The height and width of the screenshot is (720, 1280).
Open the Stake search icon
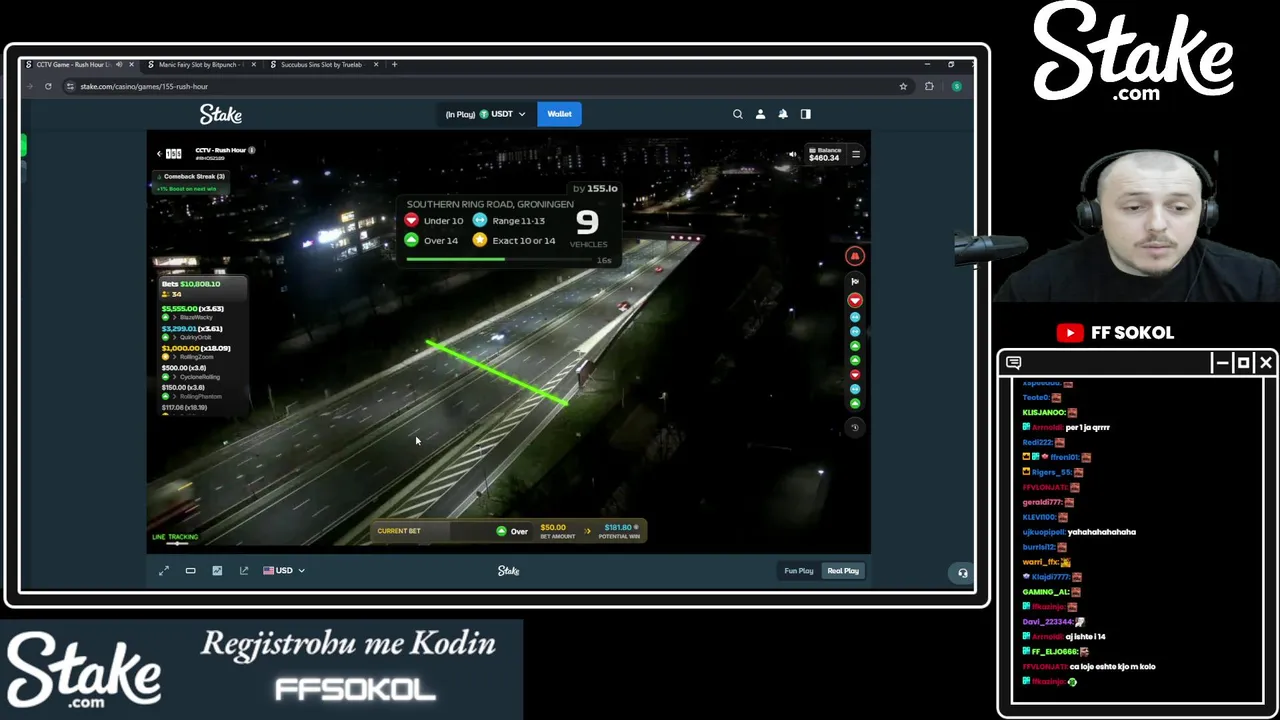[x=738, y=114]
